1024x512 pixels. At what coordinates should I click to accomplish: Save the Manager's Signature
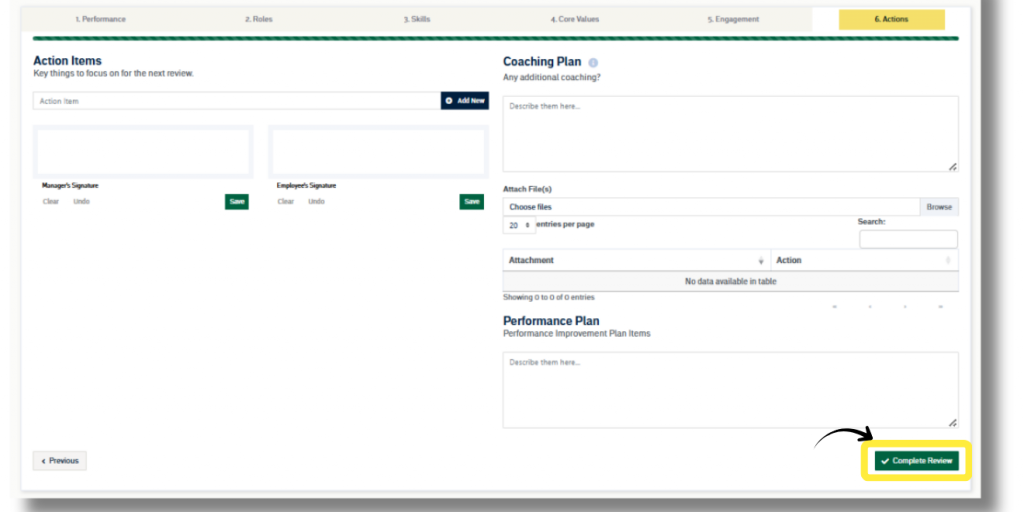(x=237, y=201)
